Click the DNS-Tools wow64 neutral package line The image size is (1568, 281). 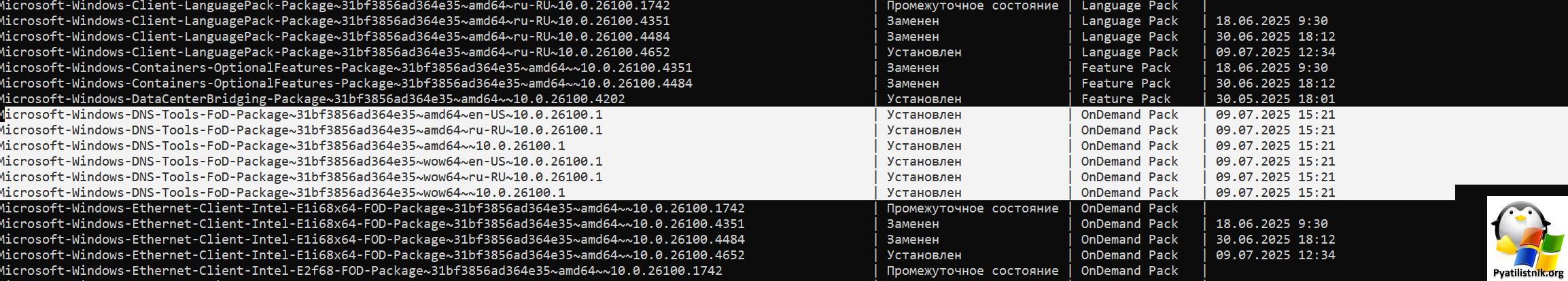pos(727,193)
